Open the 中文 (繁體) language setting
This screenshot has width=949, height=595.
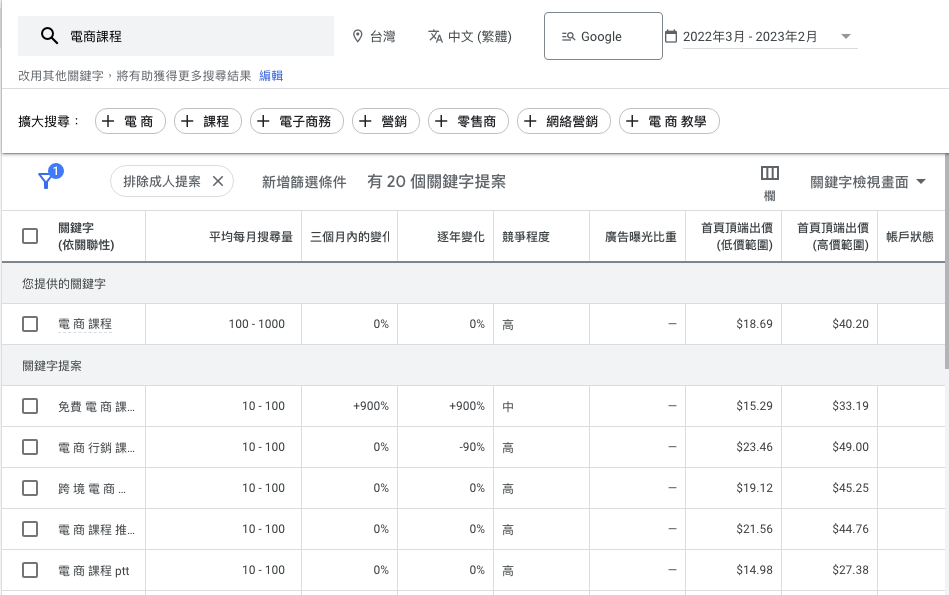470,36
